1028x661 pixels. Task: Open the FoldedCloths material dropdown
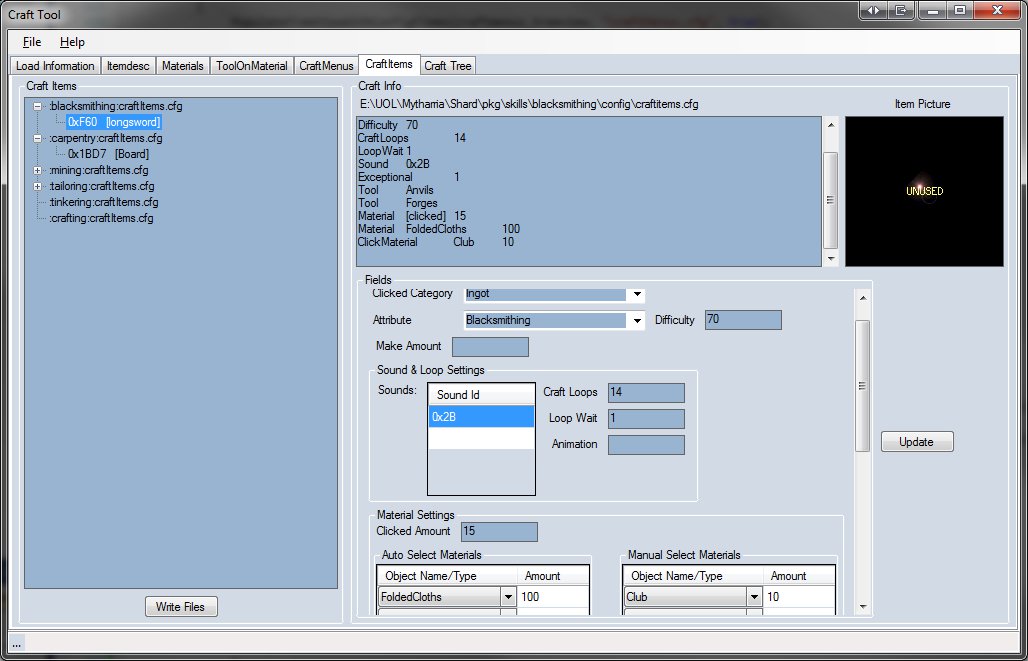tap(508, 597)
